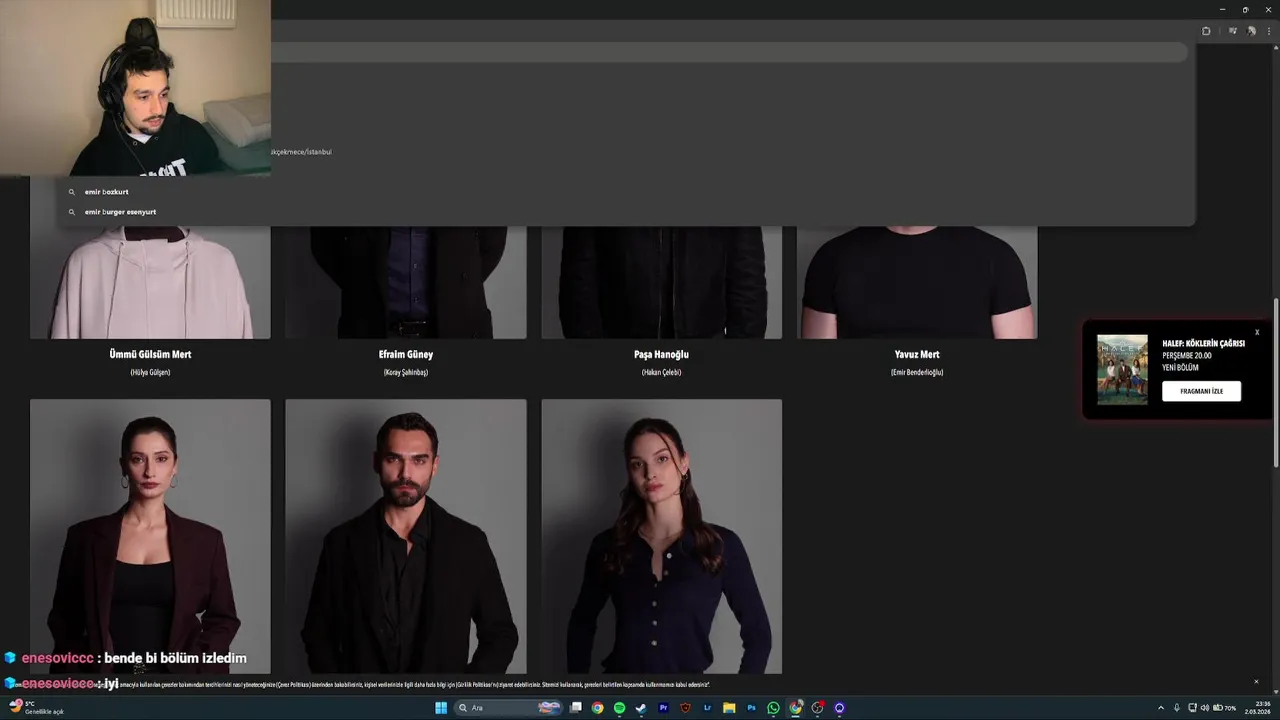Open WhatsApp from taskbar
This screenshot has height=720, width=1280.
click(773, 708)
